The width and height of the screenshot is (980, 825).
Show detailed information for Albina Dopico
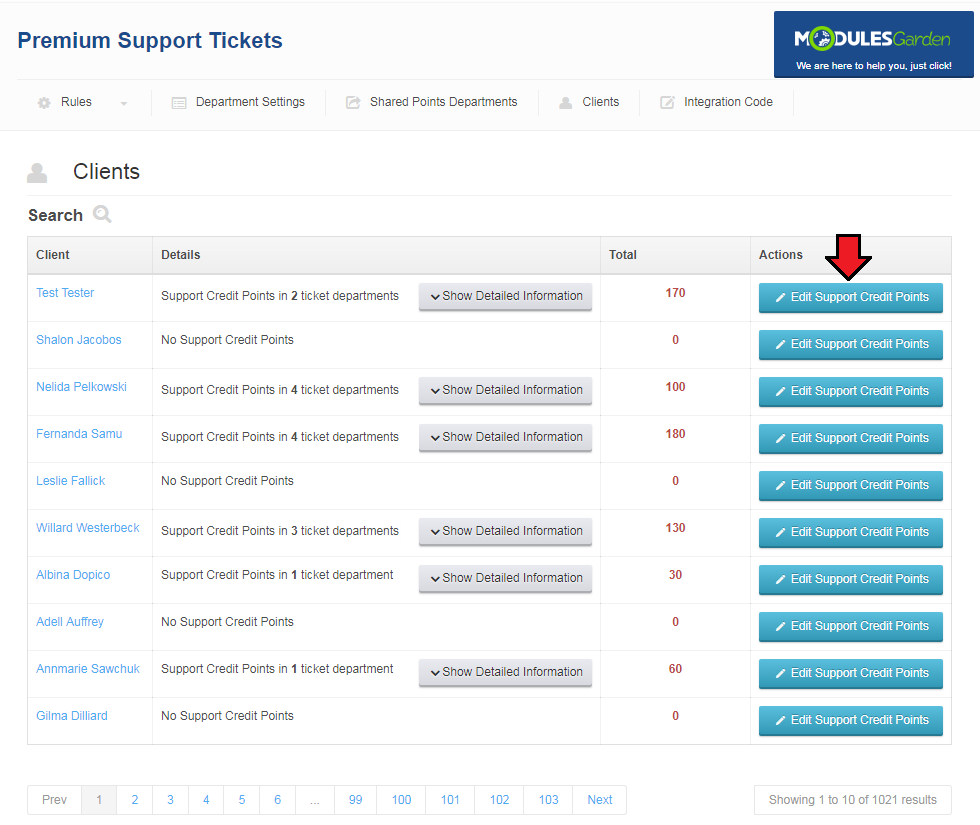(505, 578)
